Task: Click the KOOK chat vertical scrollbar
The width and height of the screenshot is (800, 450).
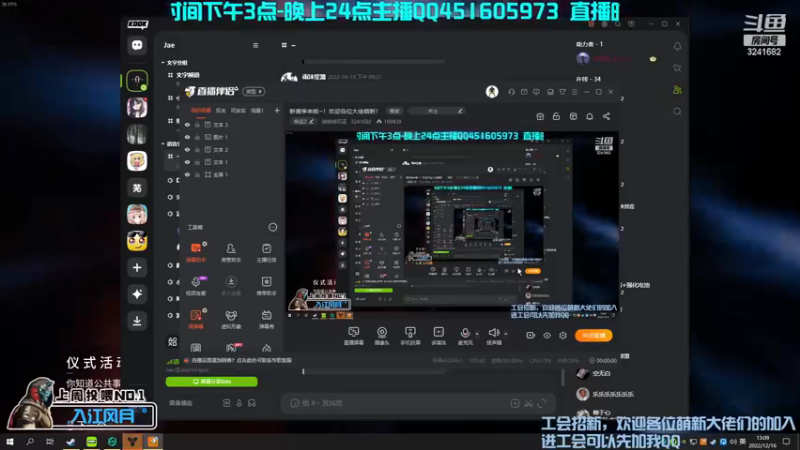Action: [563, 378]
